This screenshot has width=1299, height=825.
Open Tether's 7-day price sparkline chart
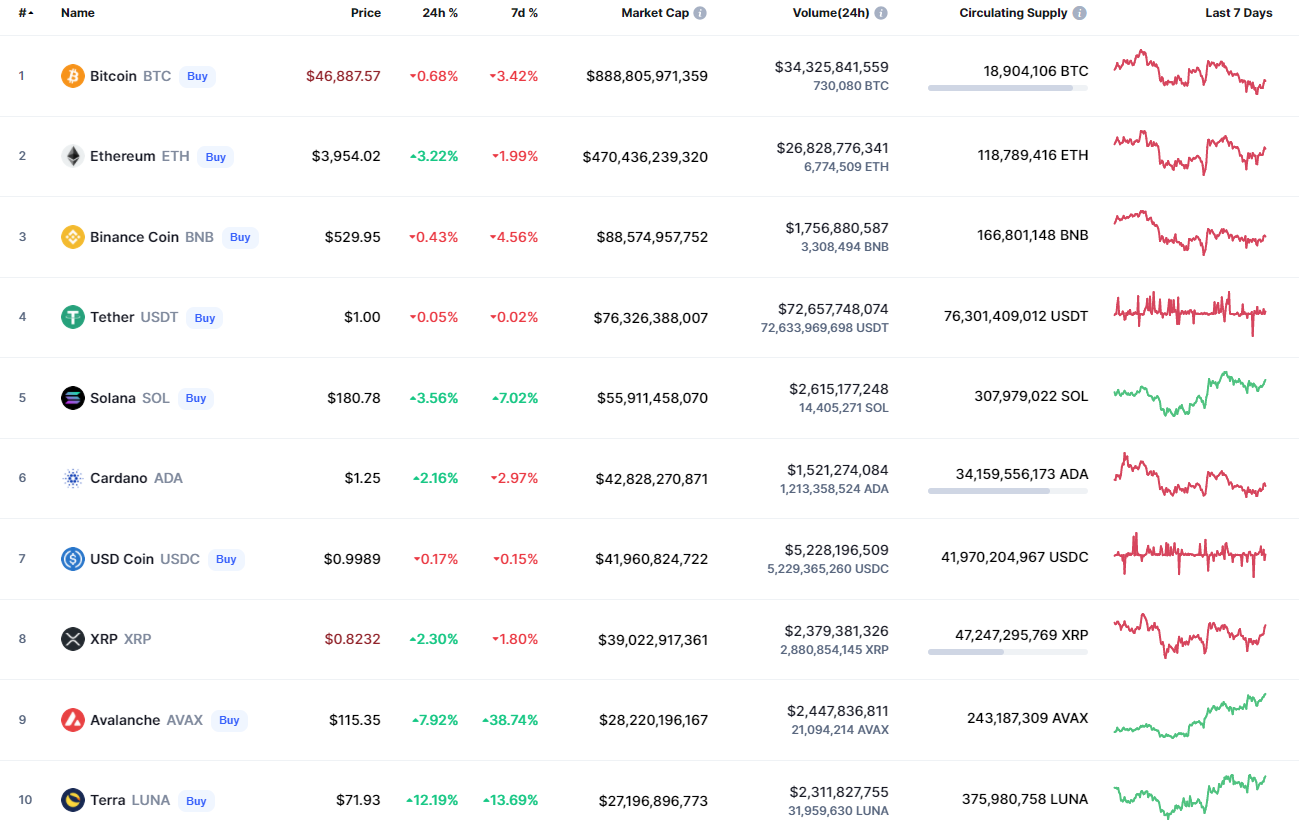[x=1190, y=313]
